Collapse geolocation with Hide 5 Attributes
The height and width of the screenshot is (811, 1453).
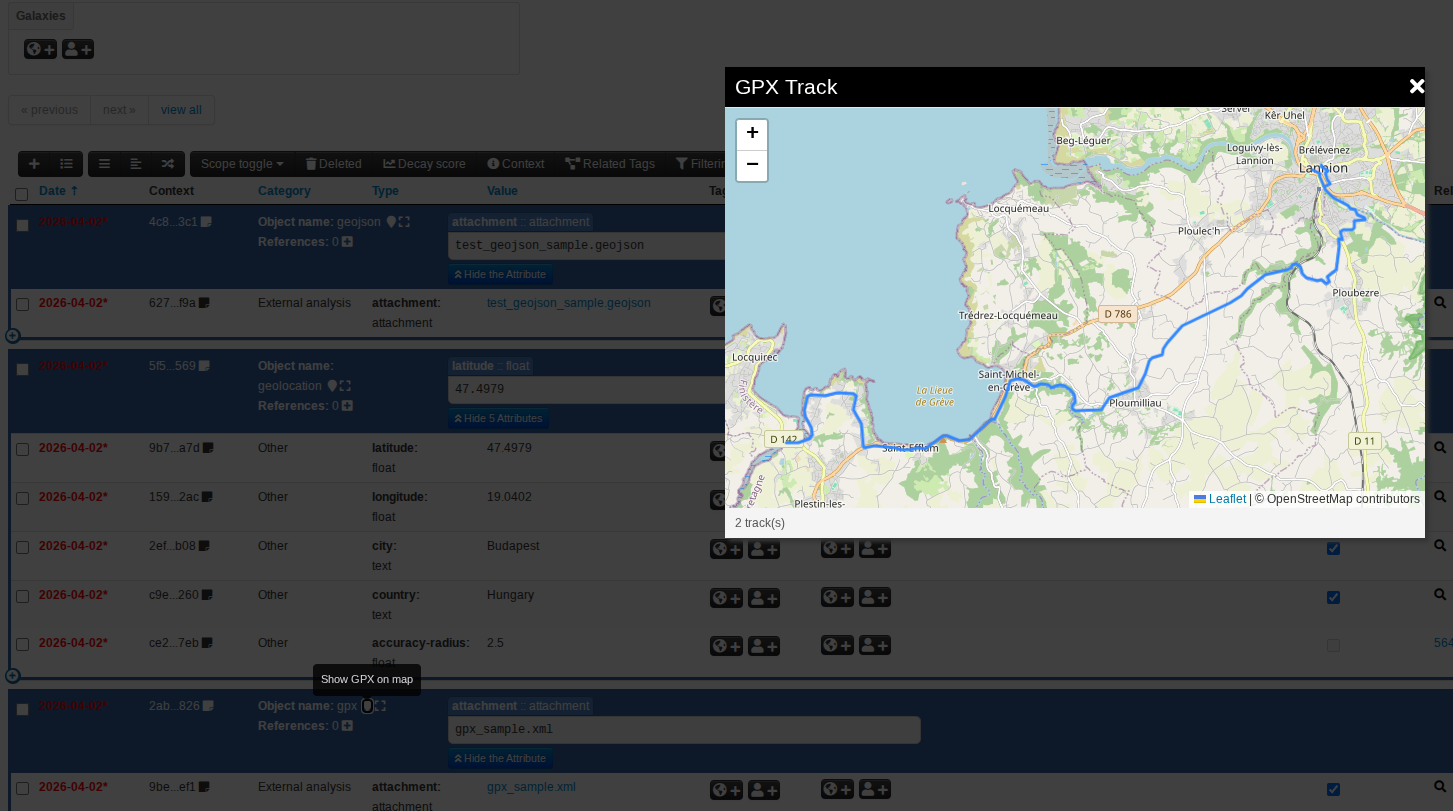[498, 419]
